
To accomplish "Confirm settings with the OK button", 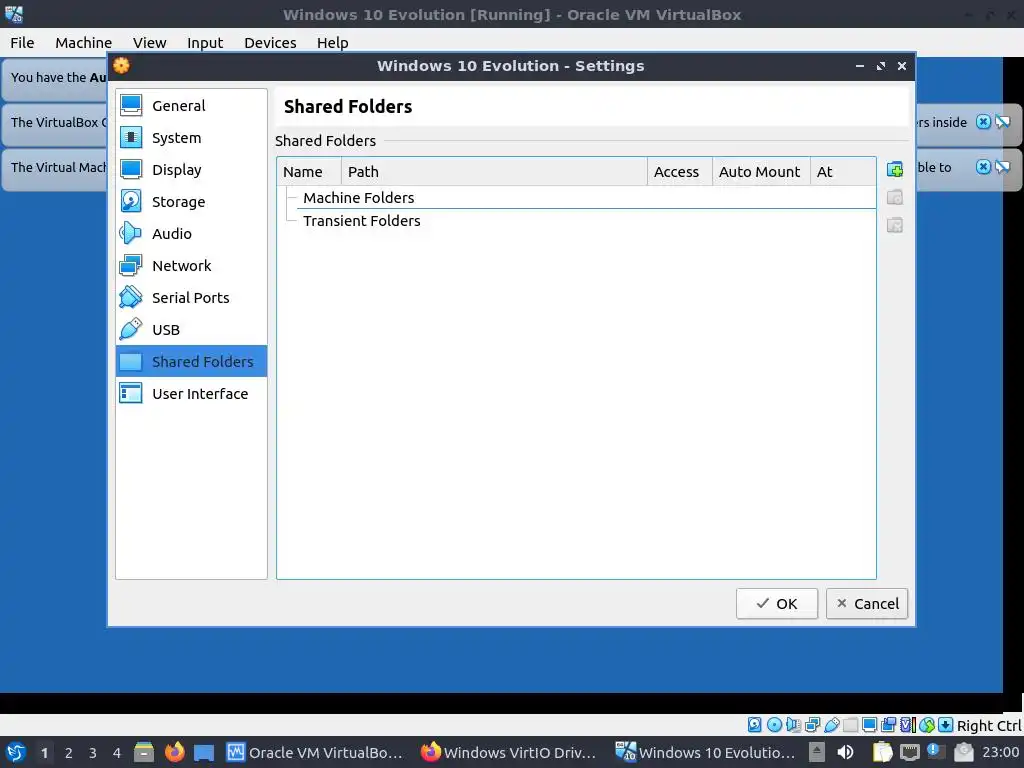I will tap(776, 603).
